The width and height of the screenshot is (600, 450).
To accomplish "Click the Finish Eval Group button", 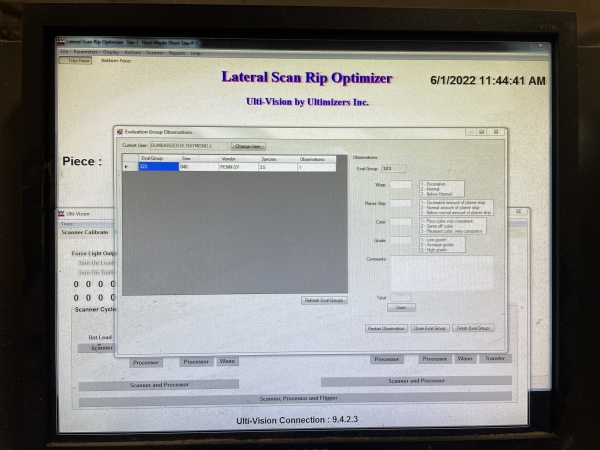I will click(473, 328).
